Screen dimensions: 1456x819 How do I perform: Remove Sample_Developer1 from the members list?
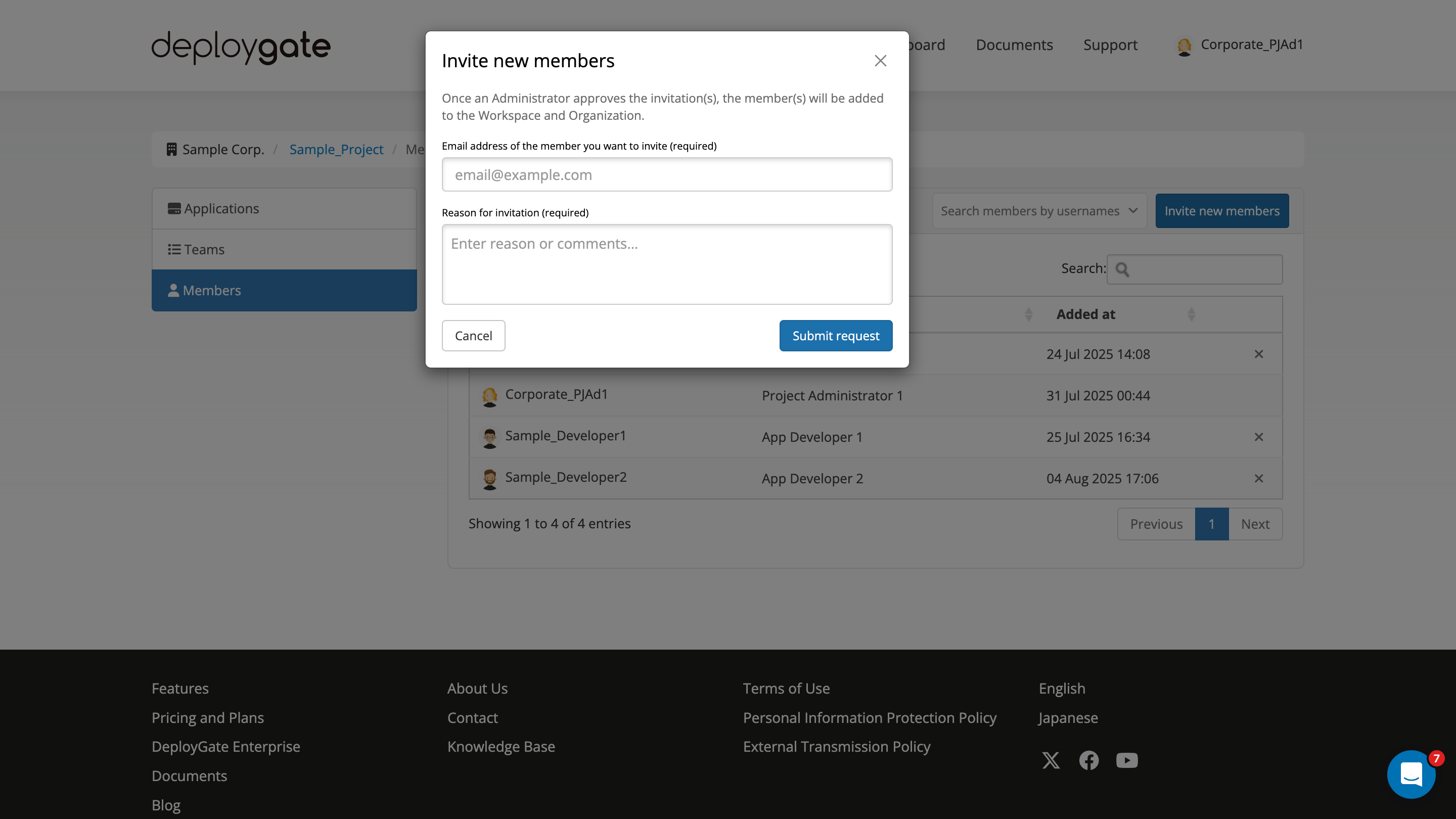pyautogui.click(x=1259, y=437)
